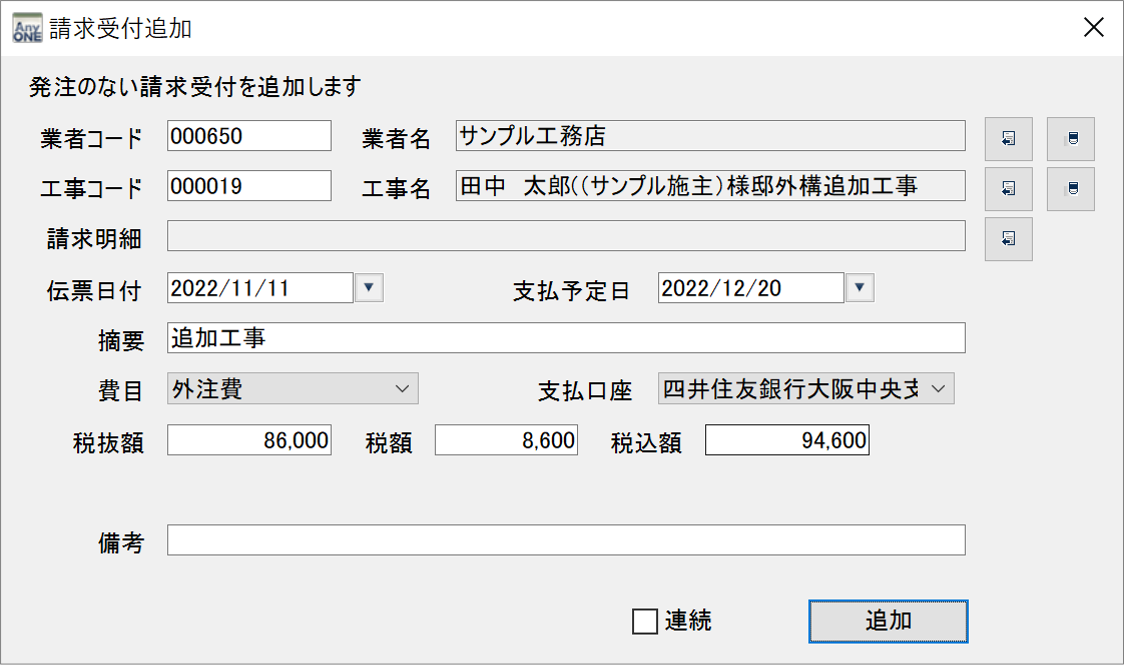Open the 支払予定日 date picker dropdown

(x=859, y=287)
